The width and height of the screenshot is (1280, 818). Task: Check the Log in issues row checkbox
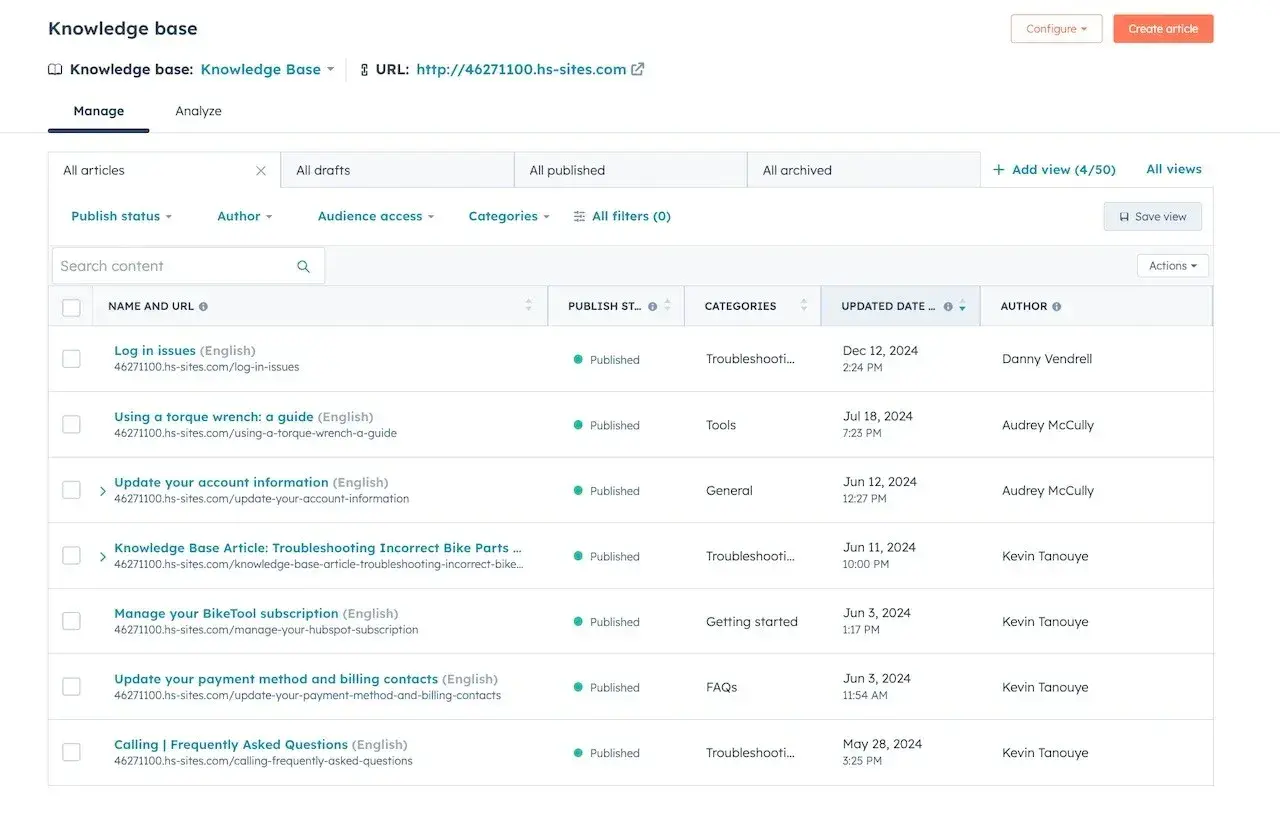coord(71,358)
